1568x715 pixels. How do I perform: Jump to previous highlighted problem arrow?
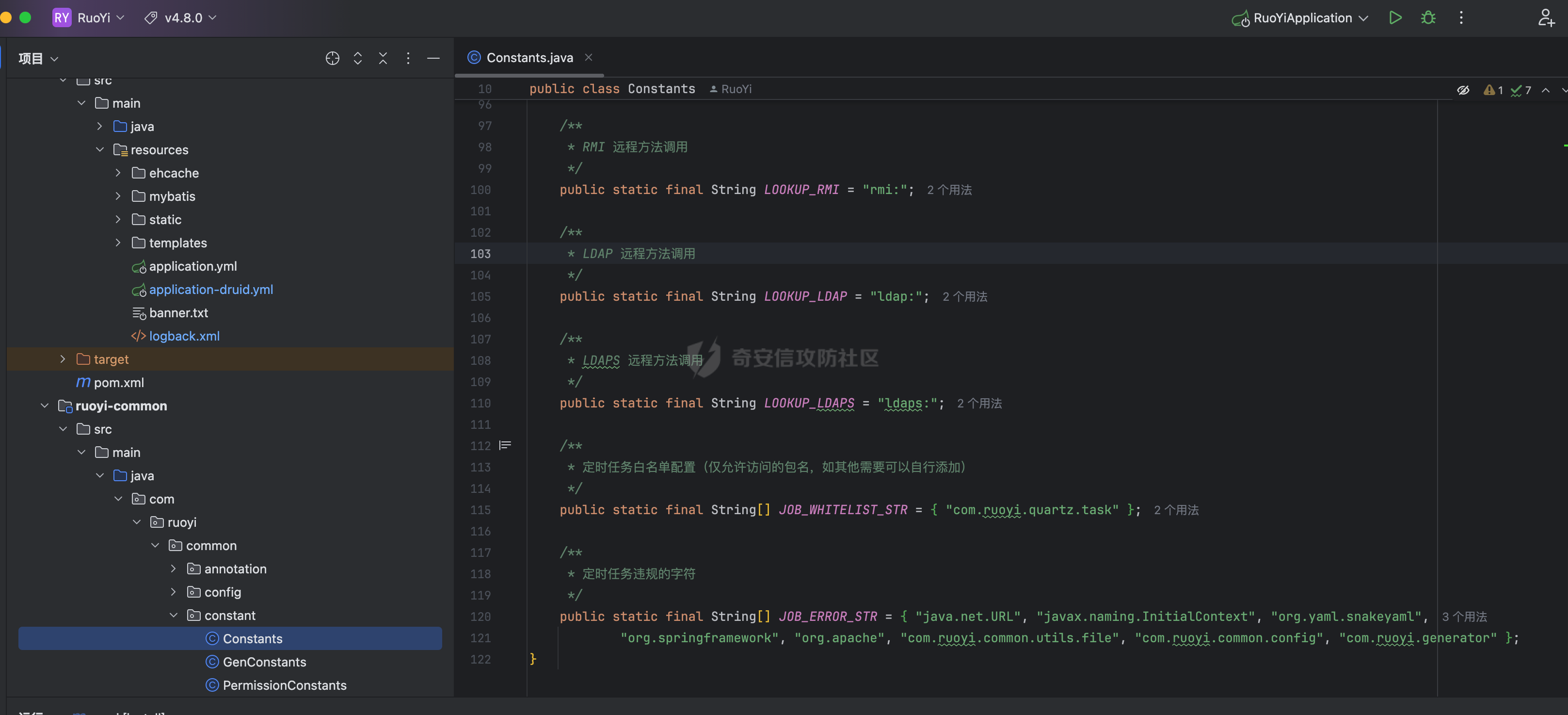1546,90
